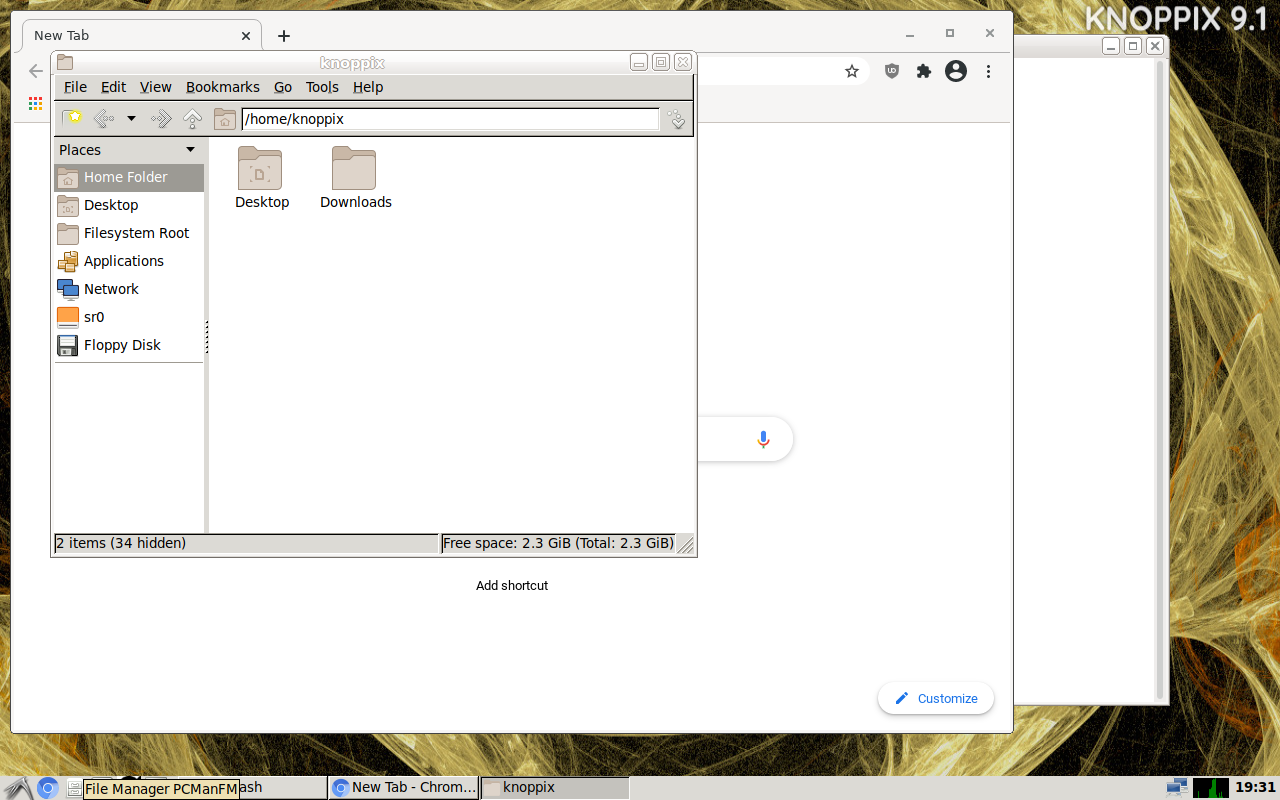1280x800 pixels.
Task: Open a new folder window in PCManFM toolbar
Action: (x=72, y=119)
